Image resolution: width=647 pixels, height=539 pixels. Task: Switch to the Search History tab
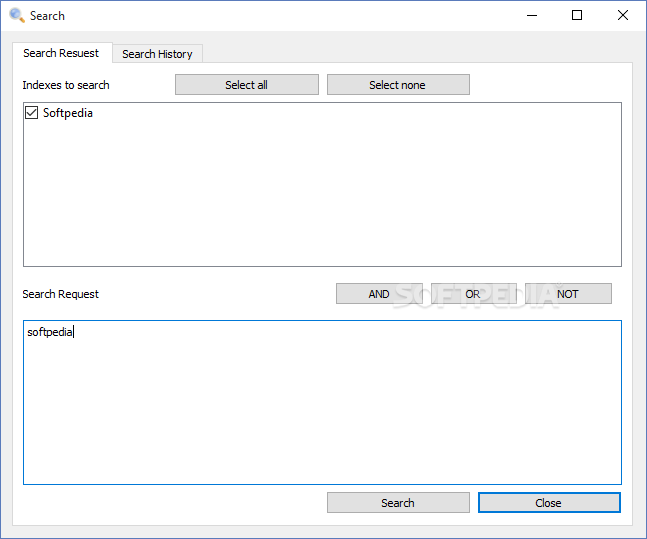157,54
